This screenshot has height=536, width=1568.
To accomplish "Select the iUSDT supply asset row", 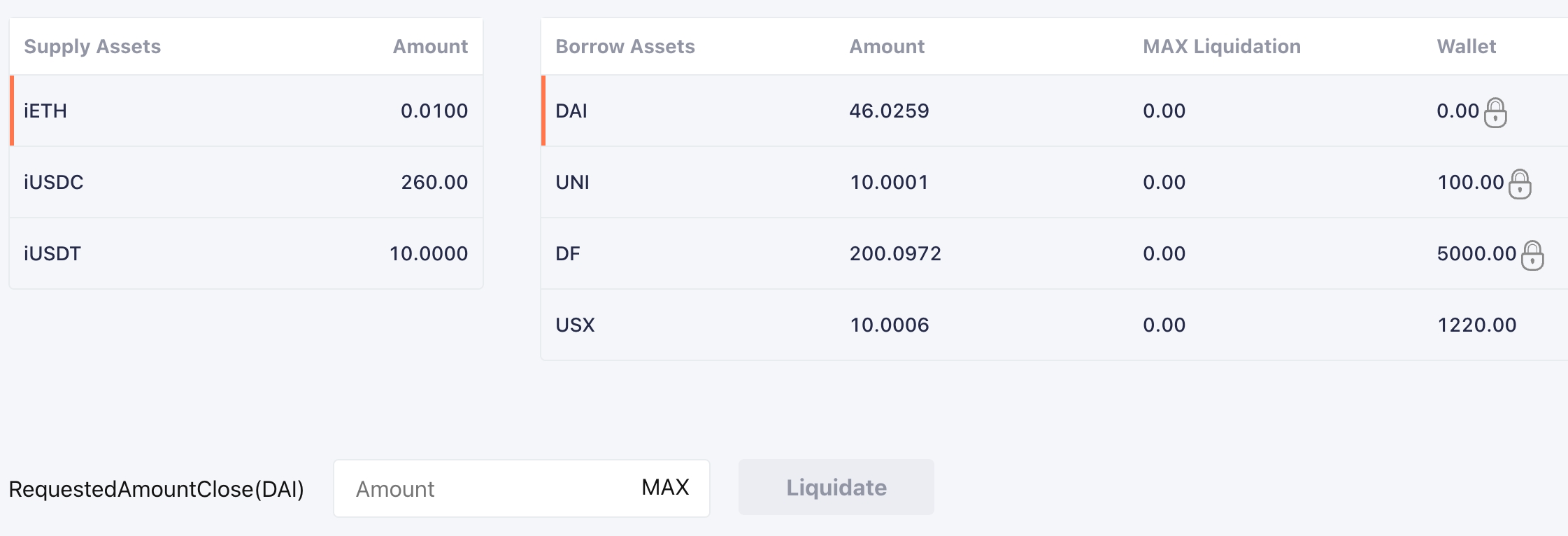I will 246,253.
